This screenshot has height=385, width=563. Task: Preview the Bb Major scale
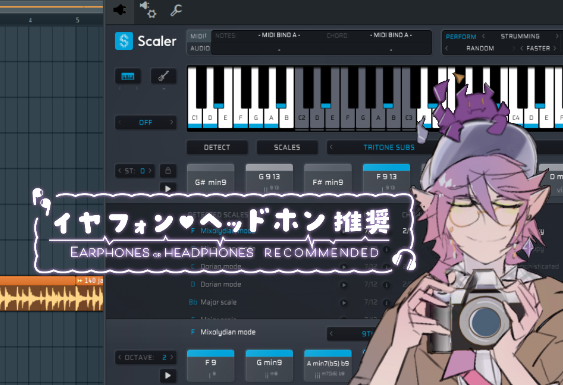(x=344, y=303)
